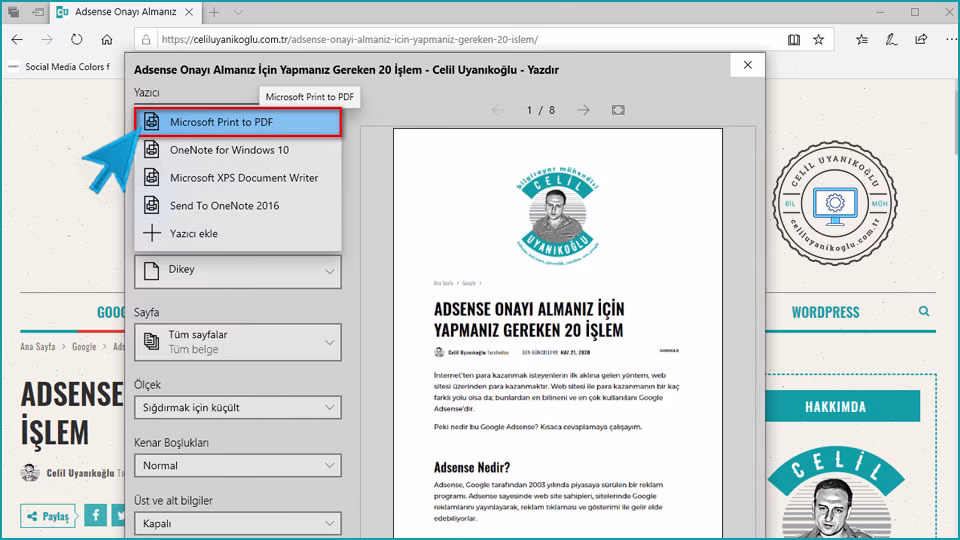Click the site lock icon in address bar
This screenshot has height=540, width=960.
tap(146, 40)
